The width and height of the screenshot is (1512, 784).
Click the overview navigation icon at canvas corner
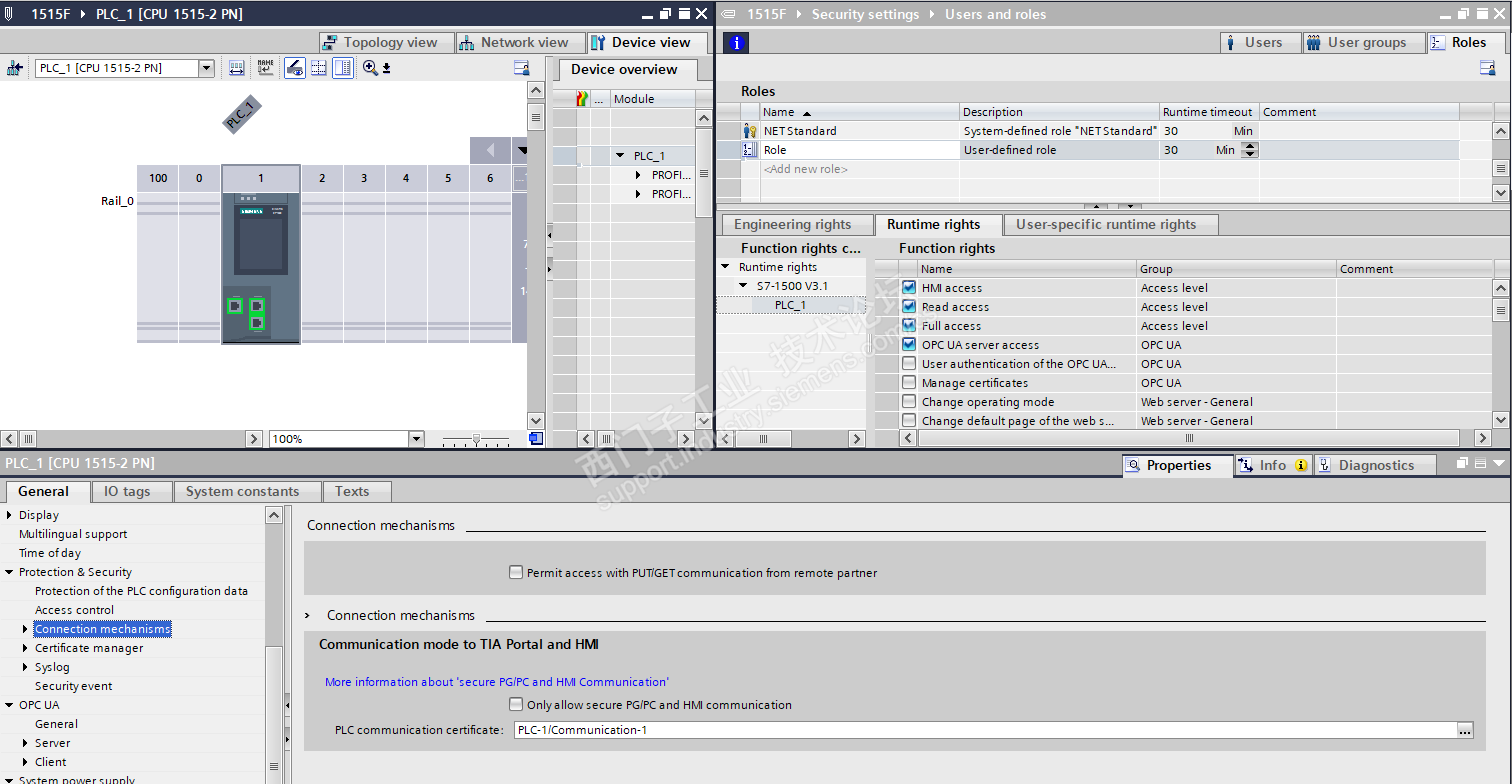tap(536, 438)
